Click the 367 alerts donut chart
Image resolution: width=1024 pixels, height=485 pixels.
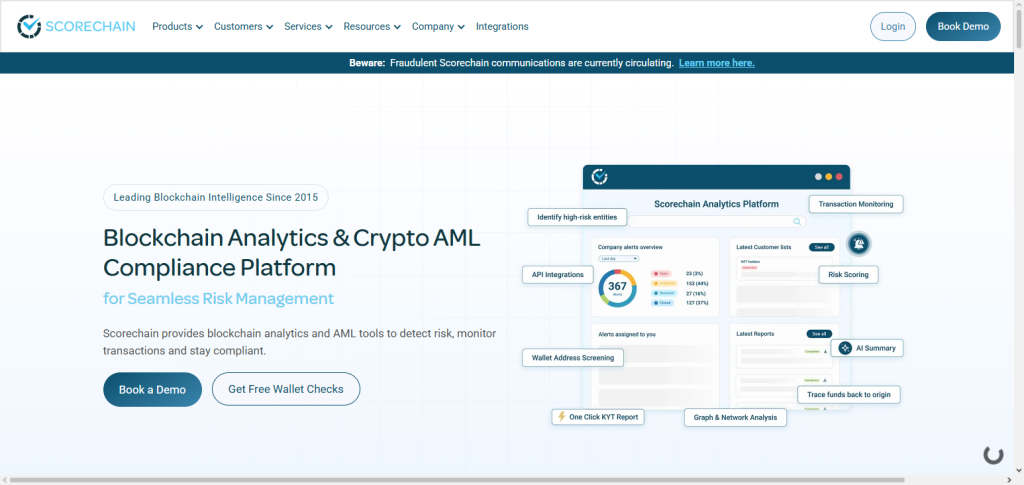[x=617, y=288]
